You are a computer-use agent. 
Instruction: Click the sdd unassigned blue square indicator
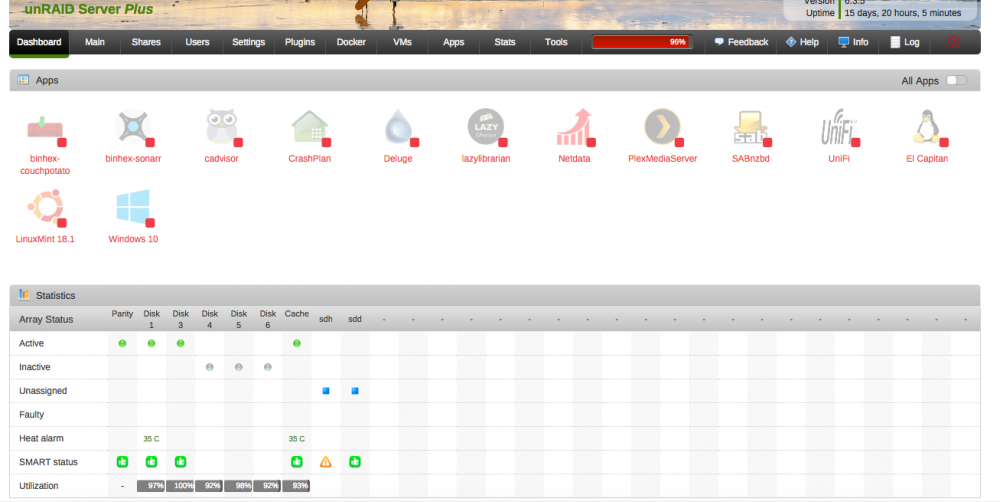tap(355, 391)
